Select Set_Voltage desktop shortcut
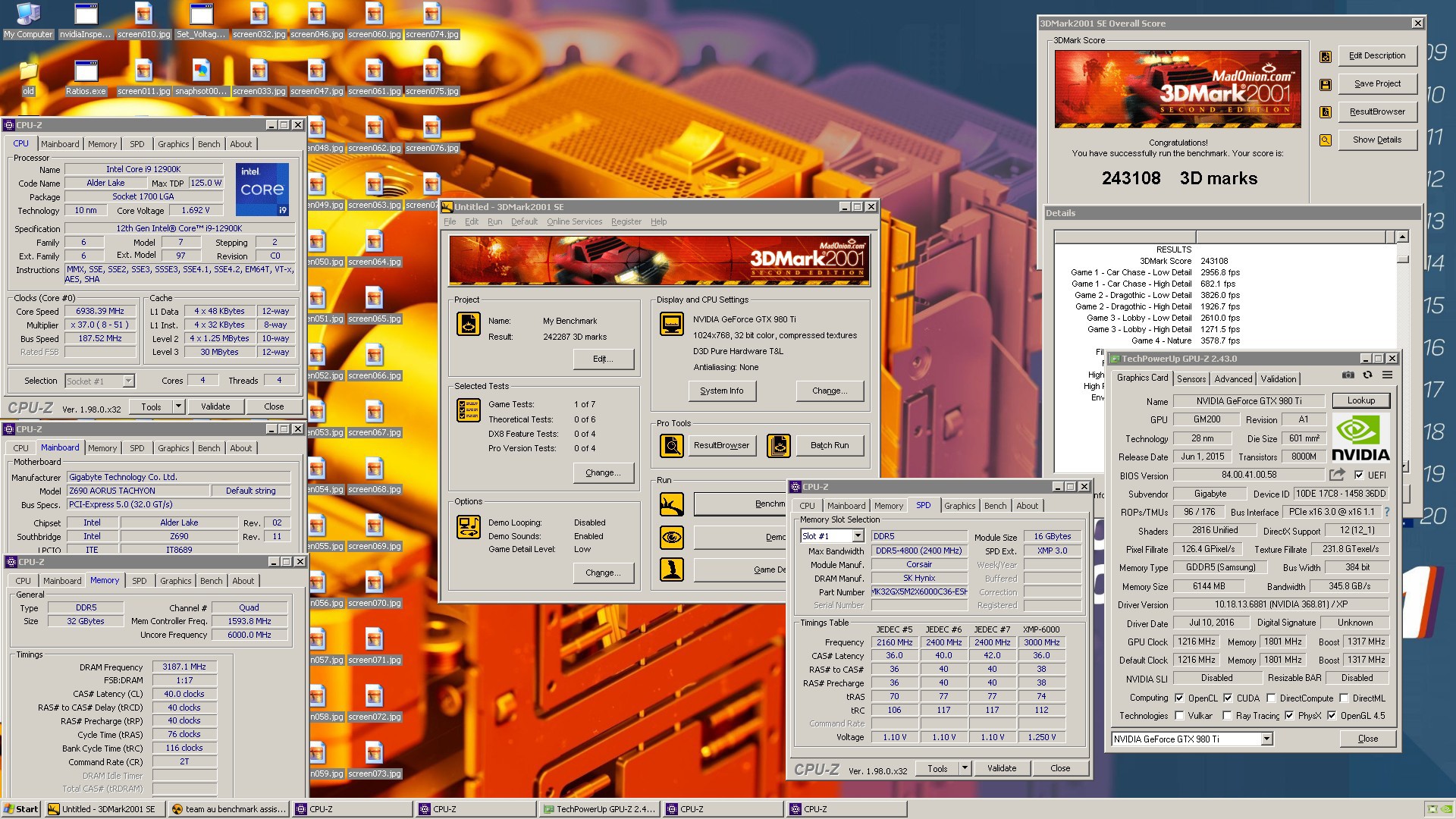This screenshot has height=819, width=1456. click(201, 20)
